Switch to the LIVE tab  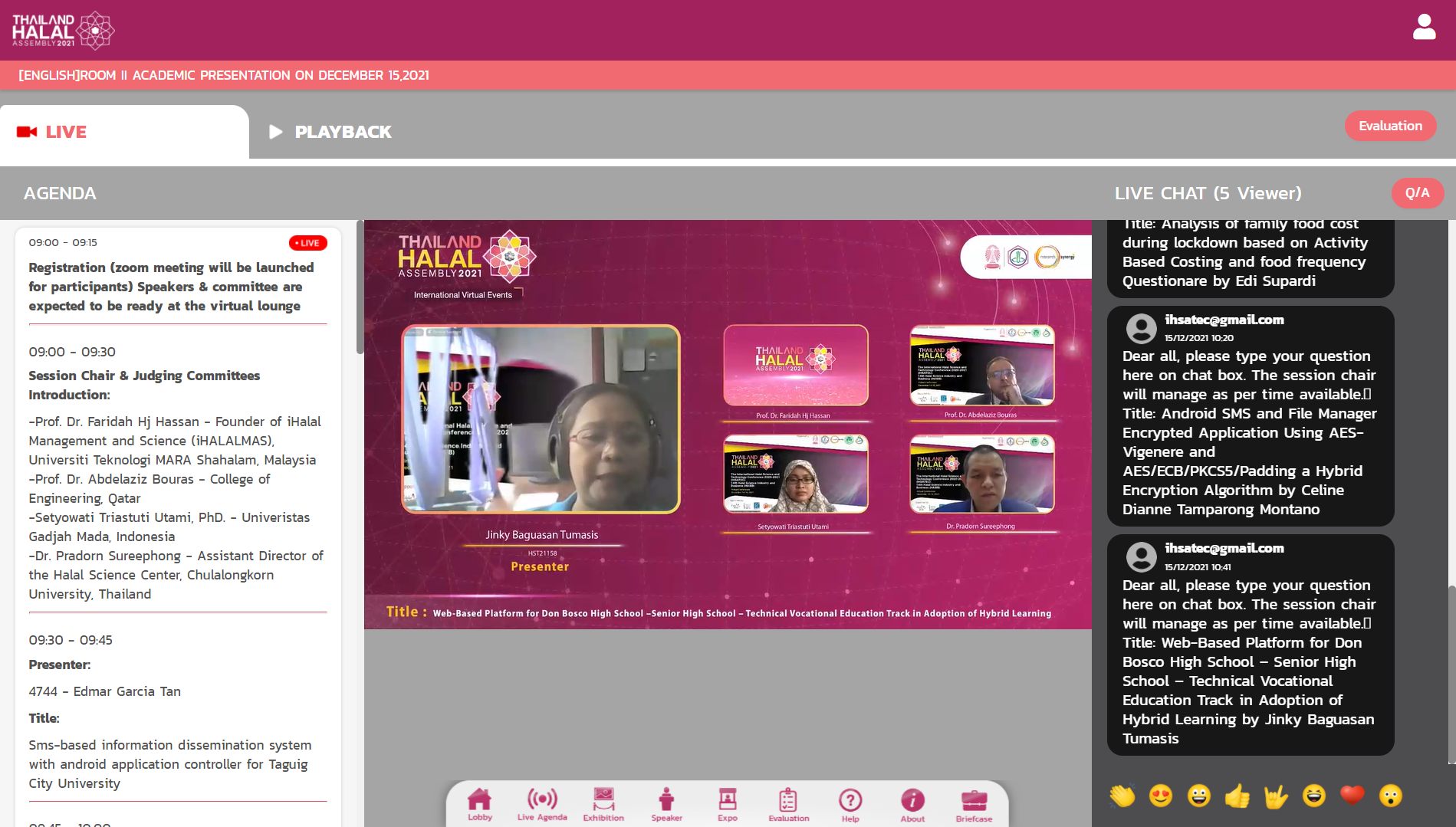124,132
